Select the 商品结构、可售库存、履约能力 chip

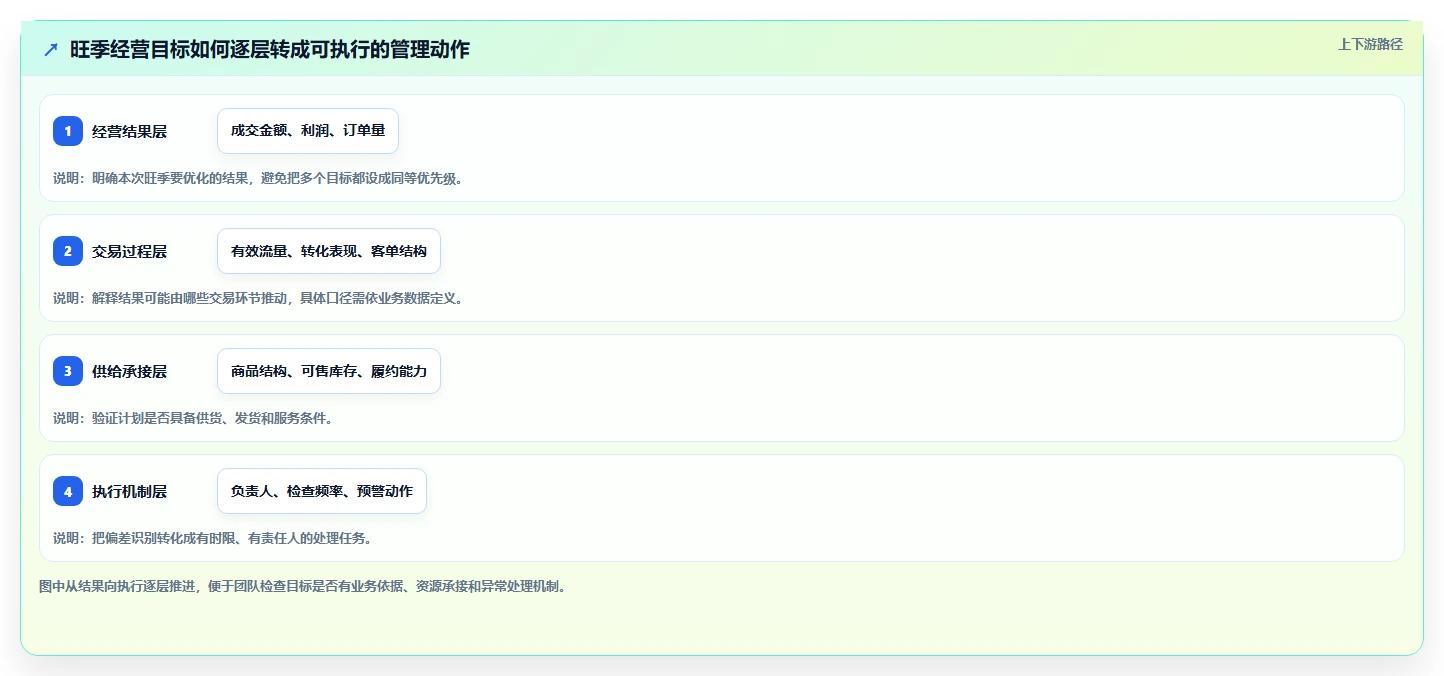pos(329,371)
